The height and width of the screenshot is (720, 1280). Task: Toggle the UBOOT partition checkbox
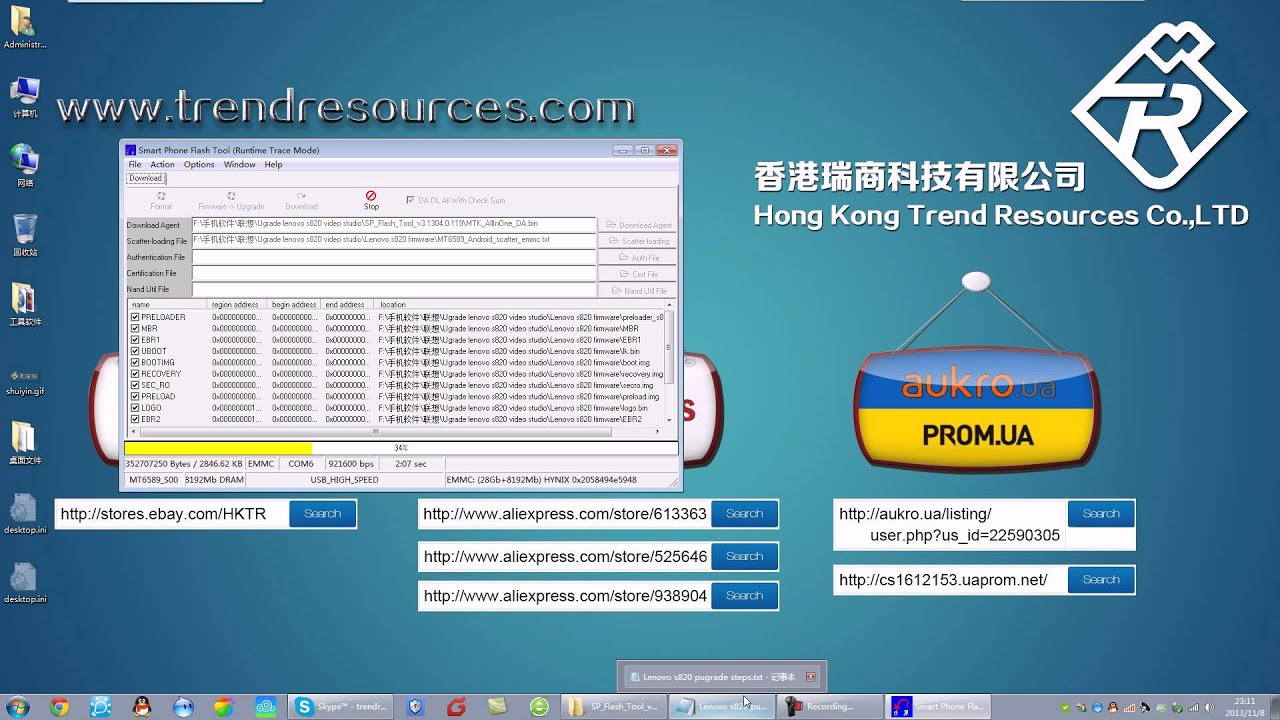135,351
